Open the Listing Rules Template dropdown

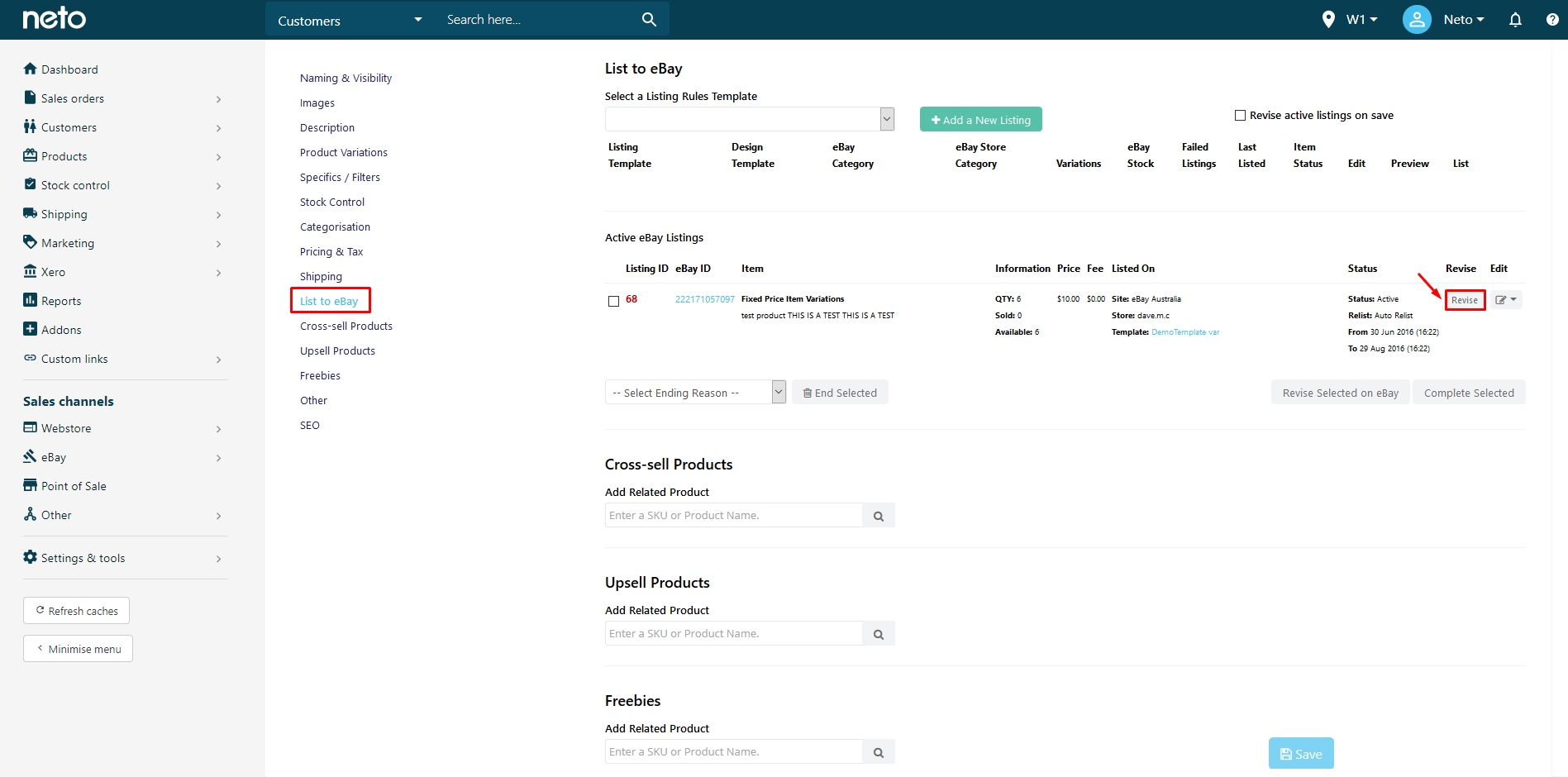(750, 119)
